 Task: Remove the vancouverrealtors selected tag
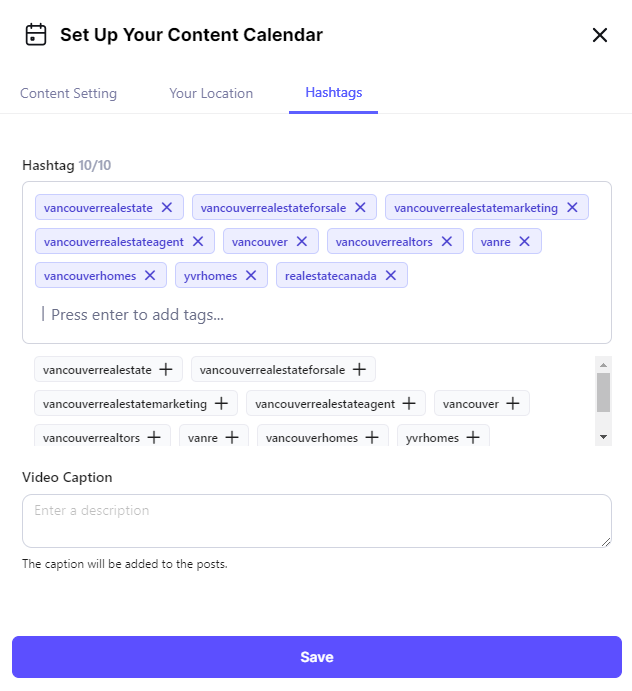coord(447,242)
